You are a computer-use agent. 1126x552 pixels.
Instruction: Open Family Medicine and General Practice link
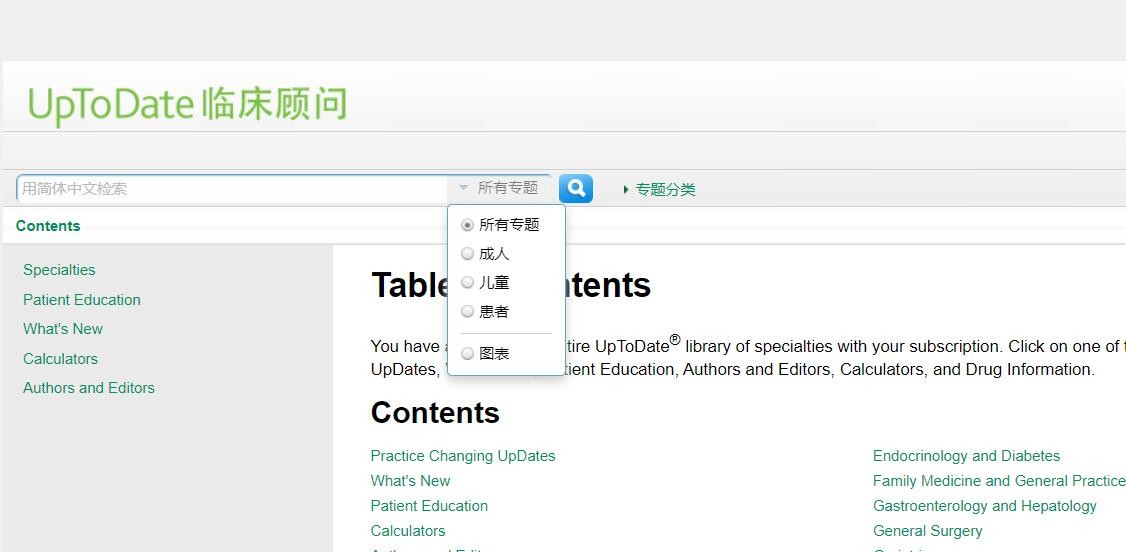(x=999, y=481)
